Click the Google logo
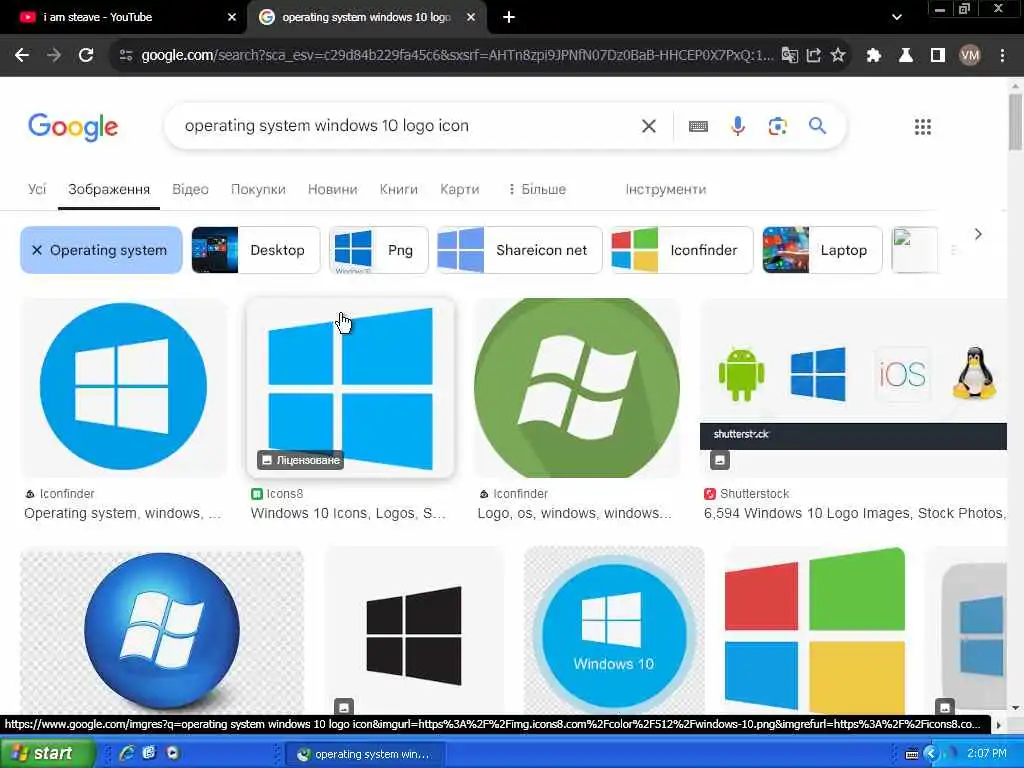 tap(73, 127)
